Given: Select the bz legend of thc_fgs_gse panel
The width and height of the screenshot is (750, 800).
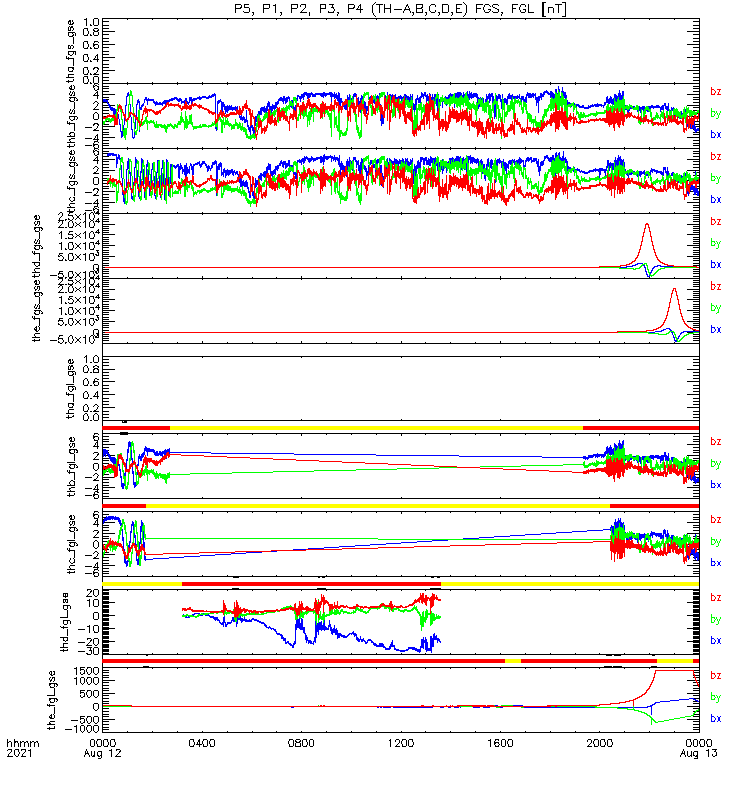Looking at the screenshot, I should click(716, 157).
